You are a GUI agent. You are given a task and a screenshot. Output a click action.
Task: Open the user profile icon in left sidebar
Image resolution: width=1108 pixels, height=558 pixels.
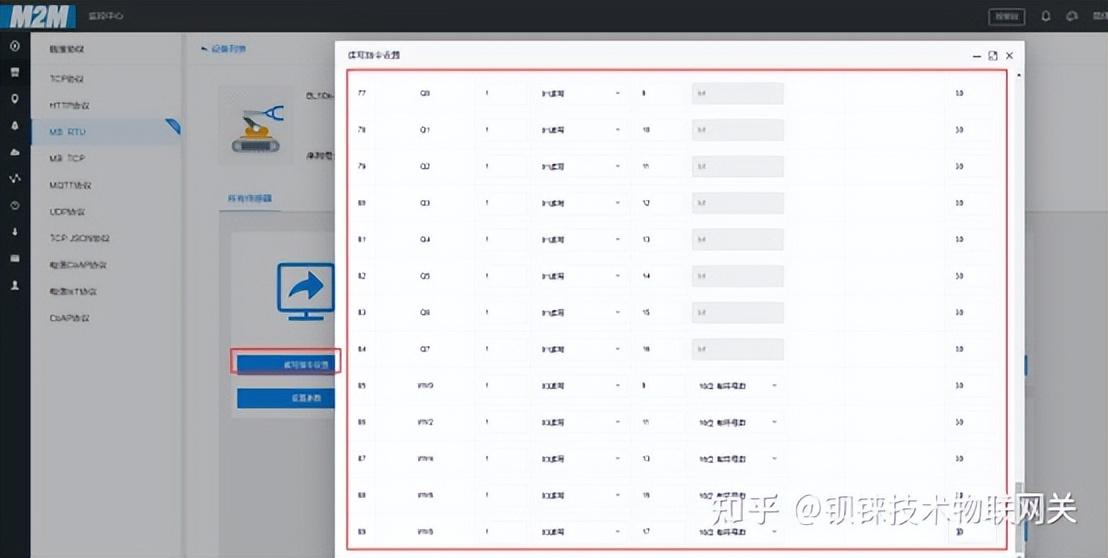15,285
